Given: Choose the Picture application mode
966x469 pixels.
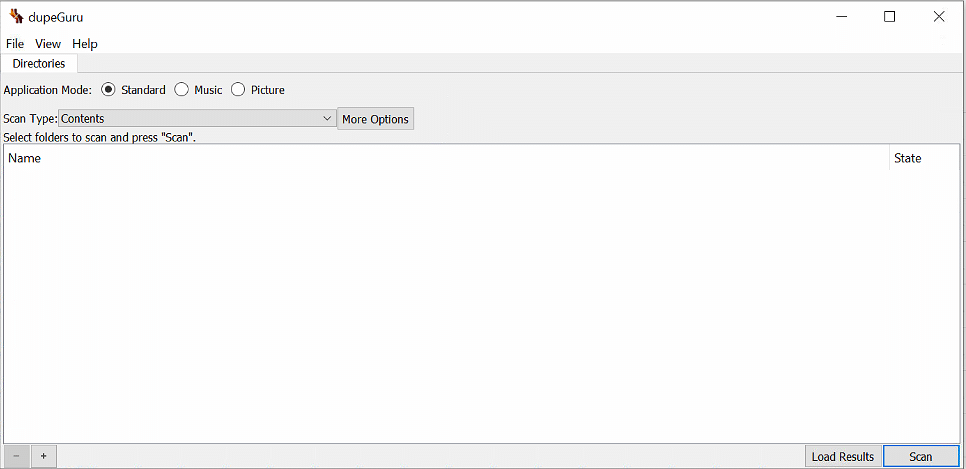Looking at the screenshot, I should coord(258,90).
